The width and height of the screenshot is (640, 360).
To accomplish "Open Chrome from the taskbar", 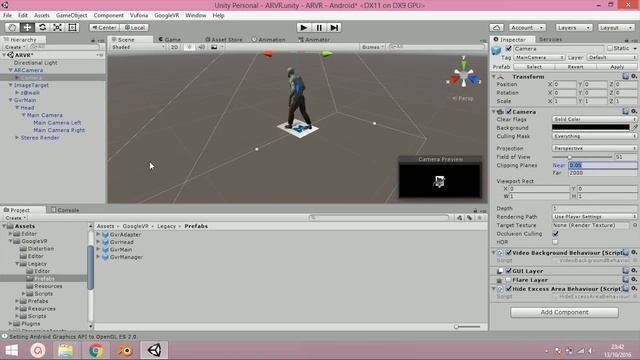I will tap(96, 350).
